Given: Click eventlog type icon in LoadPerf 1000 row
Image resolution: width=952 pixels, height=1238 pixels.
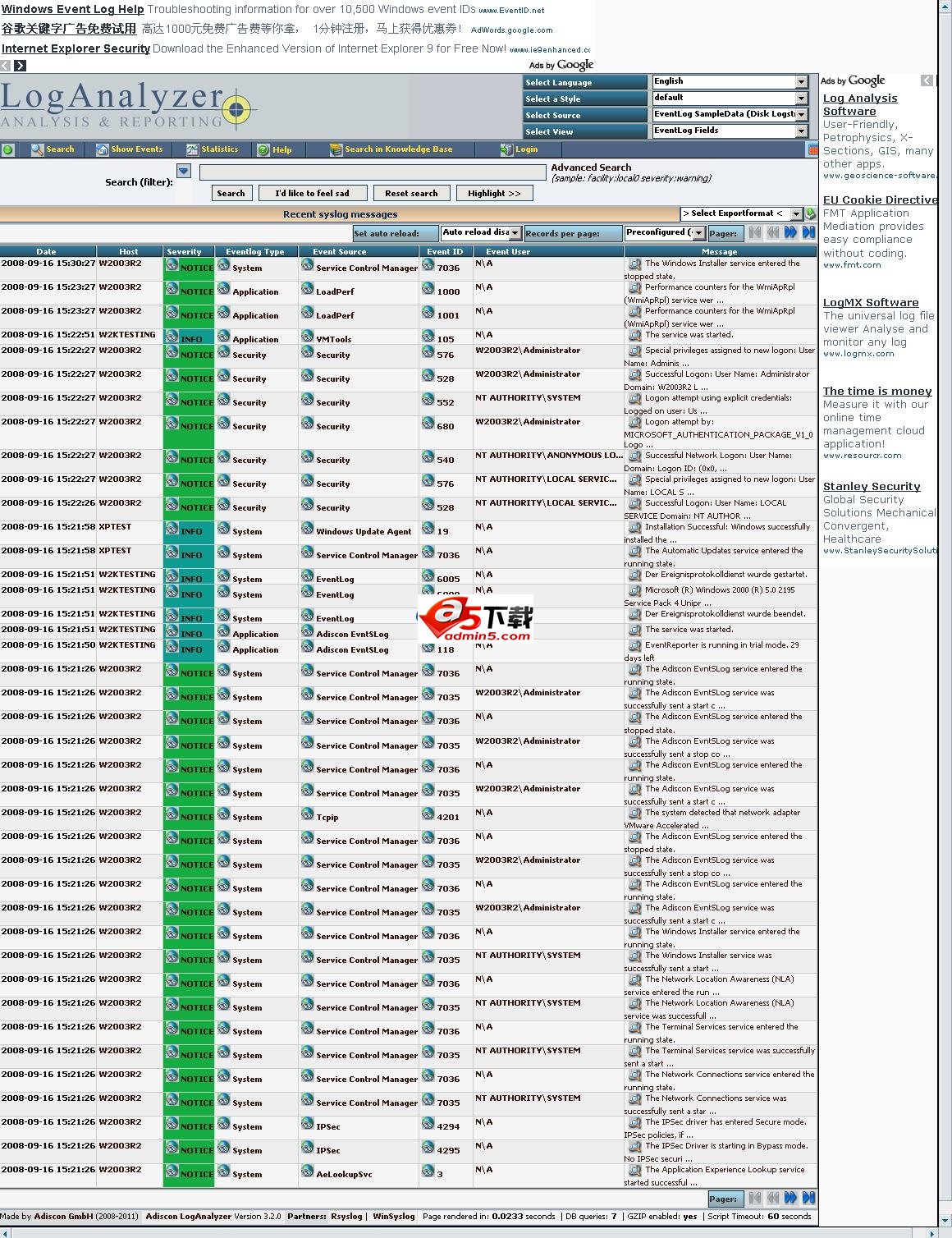Looking at the screenshot, I should click(x=223, y=289).
